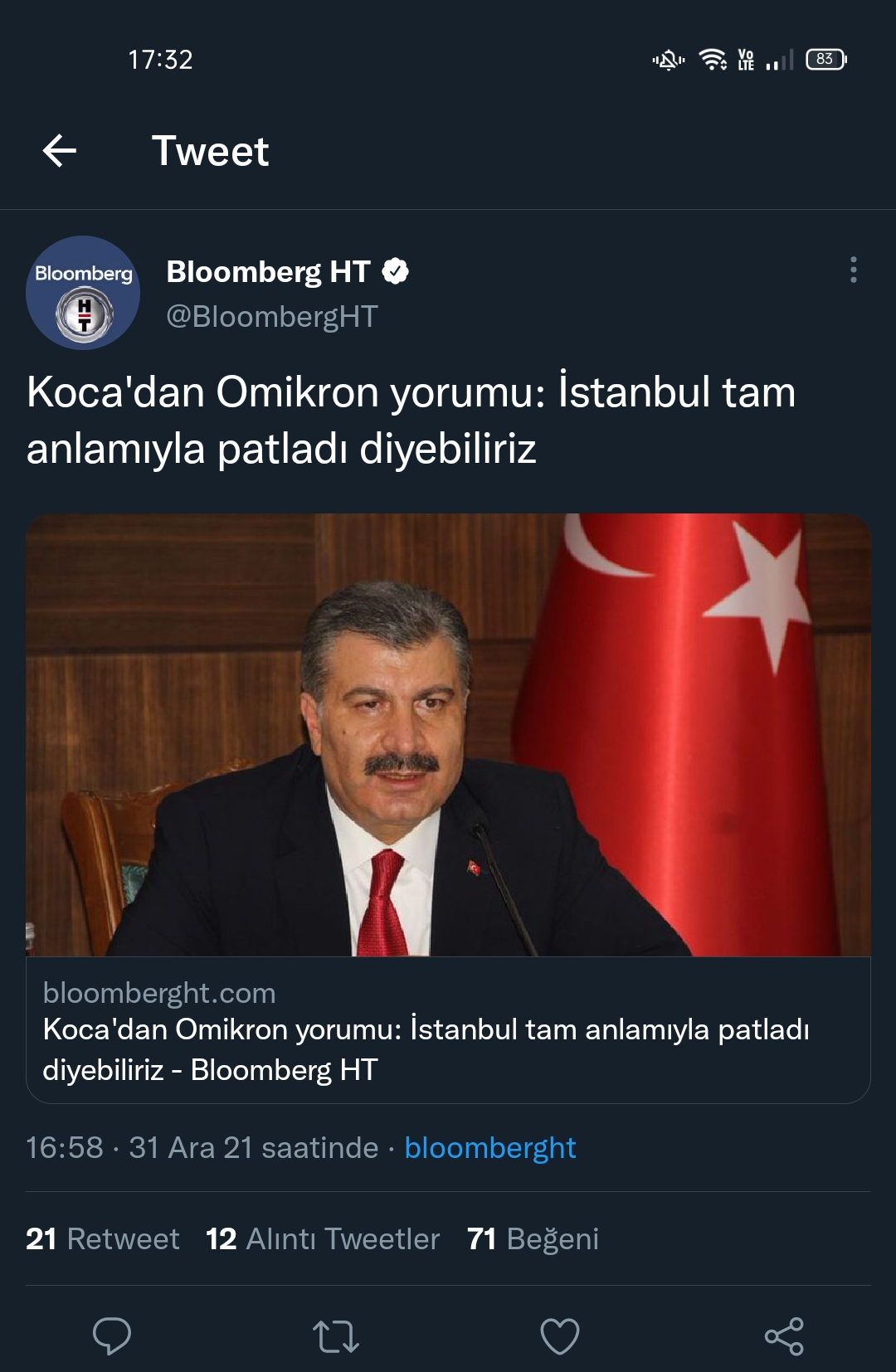Screen dimensions: 896x1372
Task: Tap the blue bloomberght source link
Action: pos(490,1148)
